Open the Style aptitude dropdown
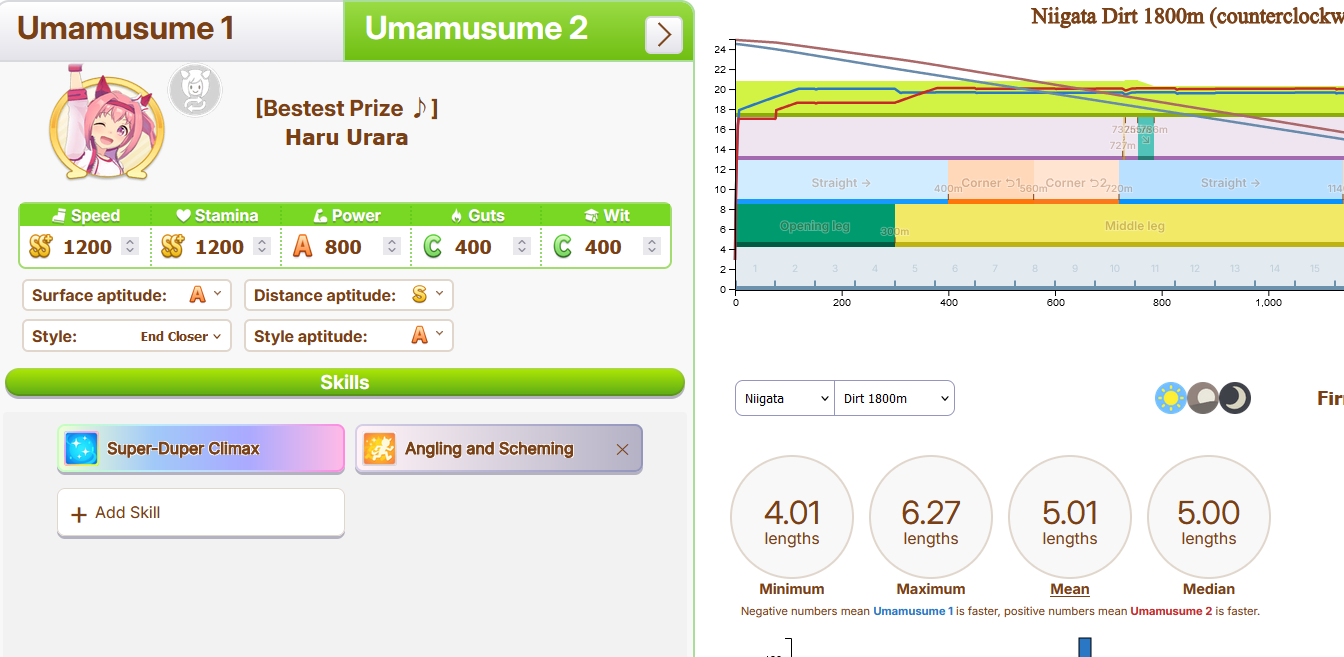The width and height of the screenshot is (1344, 657). pyautogui.click(x=348, y=336)
